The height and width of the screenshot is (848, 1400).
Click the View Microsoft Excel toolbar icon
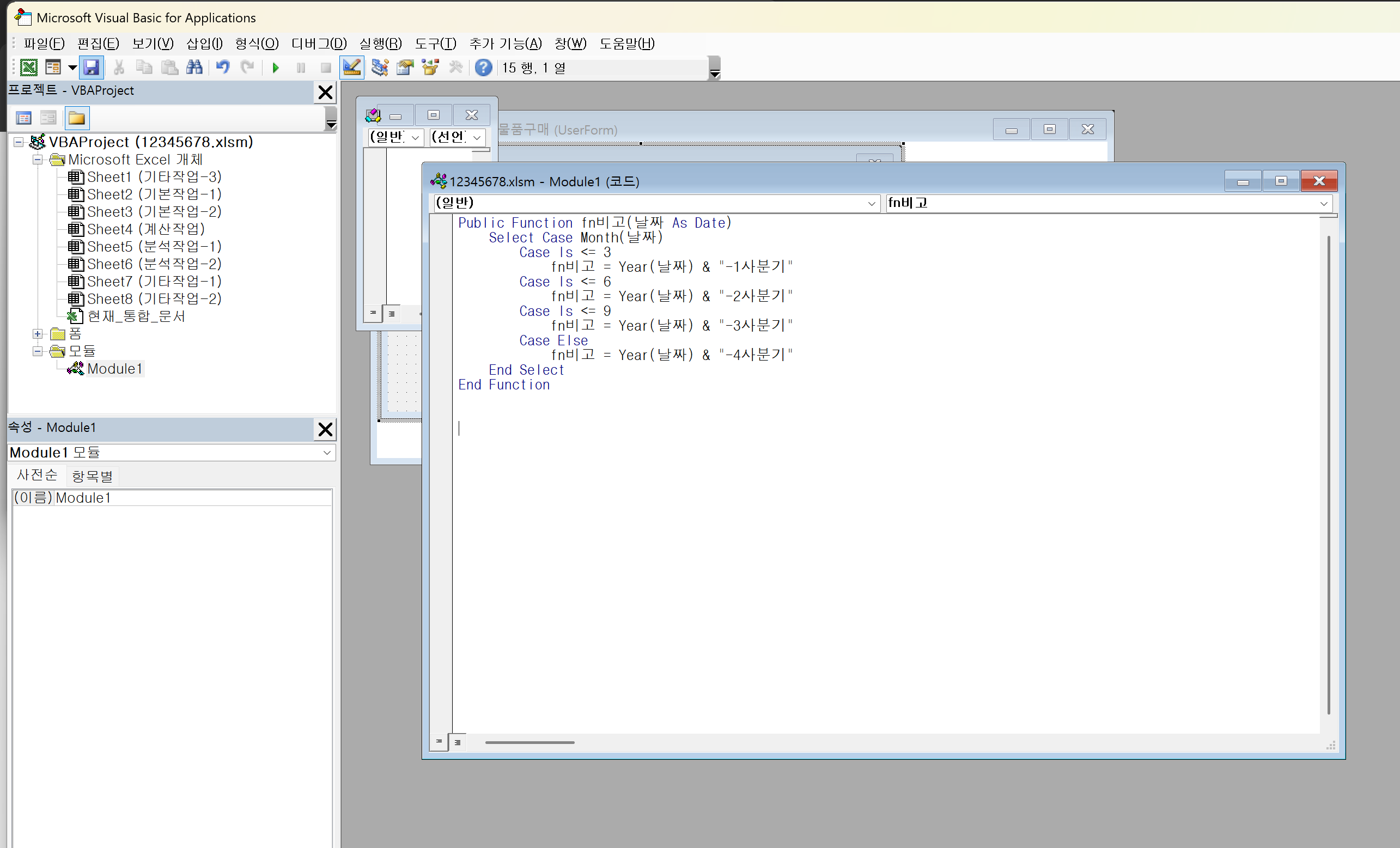pos(28,68)
